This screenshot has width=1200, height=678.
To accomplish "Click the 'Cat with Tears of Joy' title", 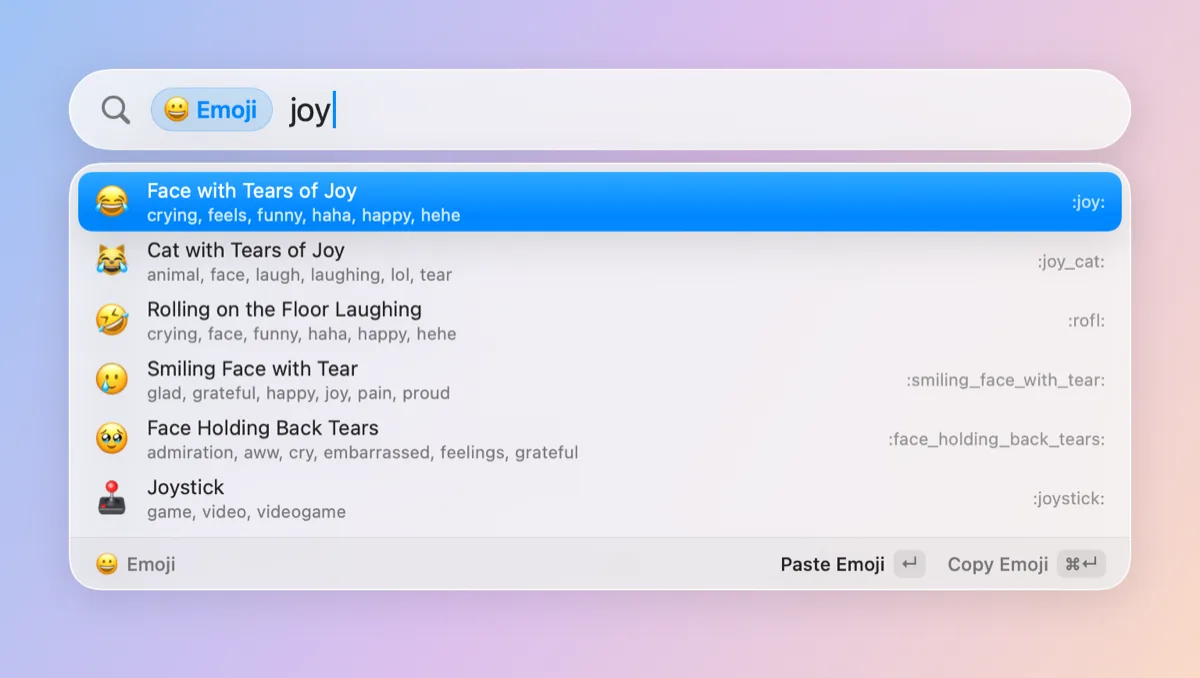I will (x=246, y=250).
